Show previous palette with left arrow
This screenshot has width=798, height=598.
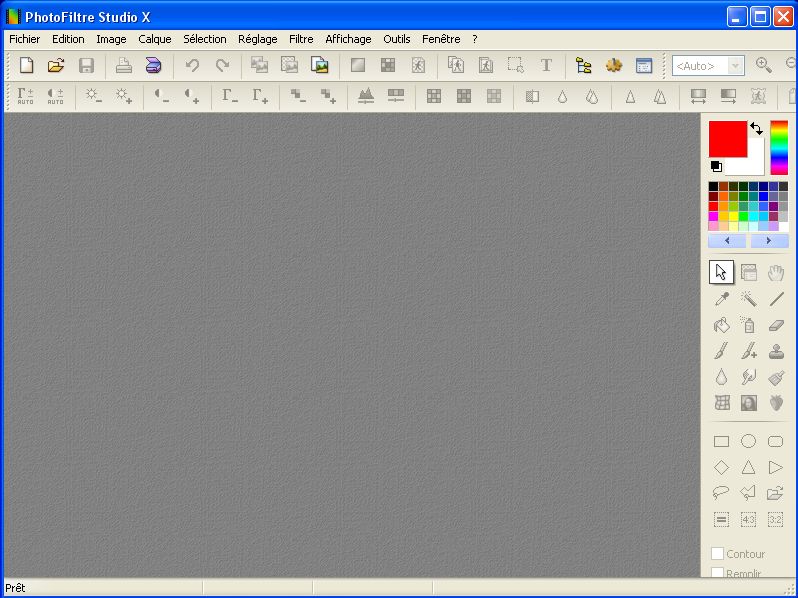coord(727,241)
